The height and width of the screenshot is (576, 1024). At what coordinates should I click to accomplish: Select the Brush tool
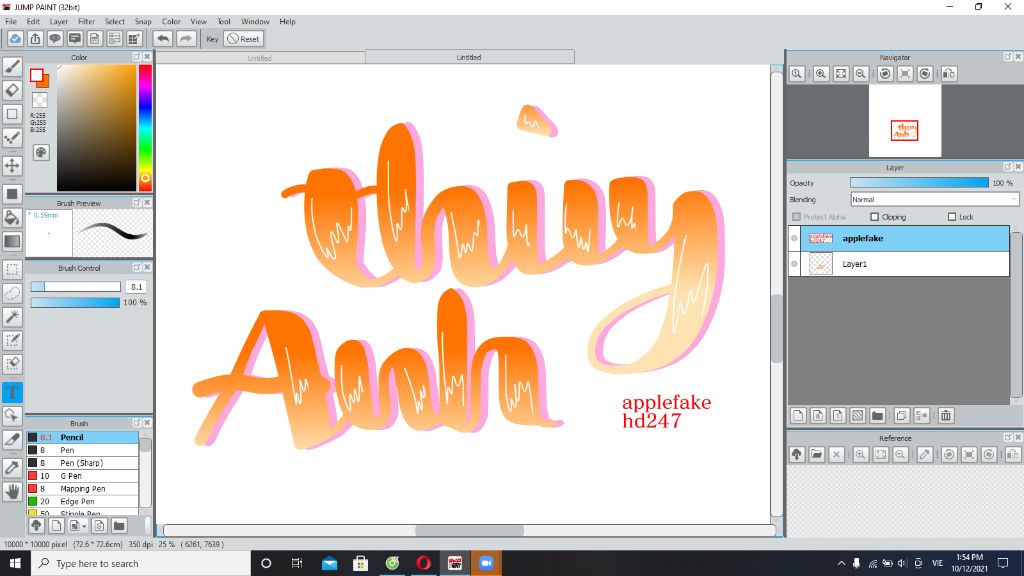(x=12, y=67)
